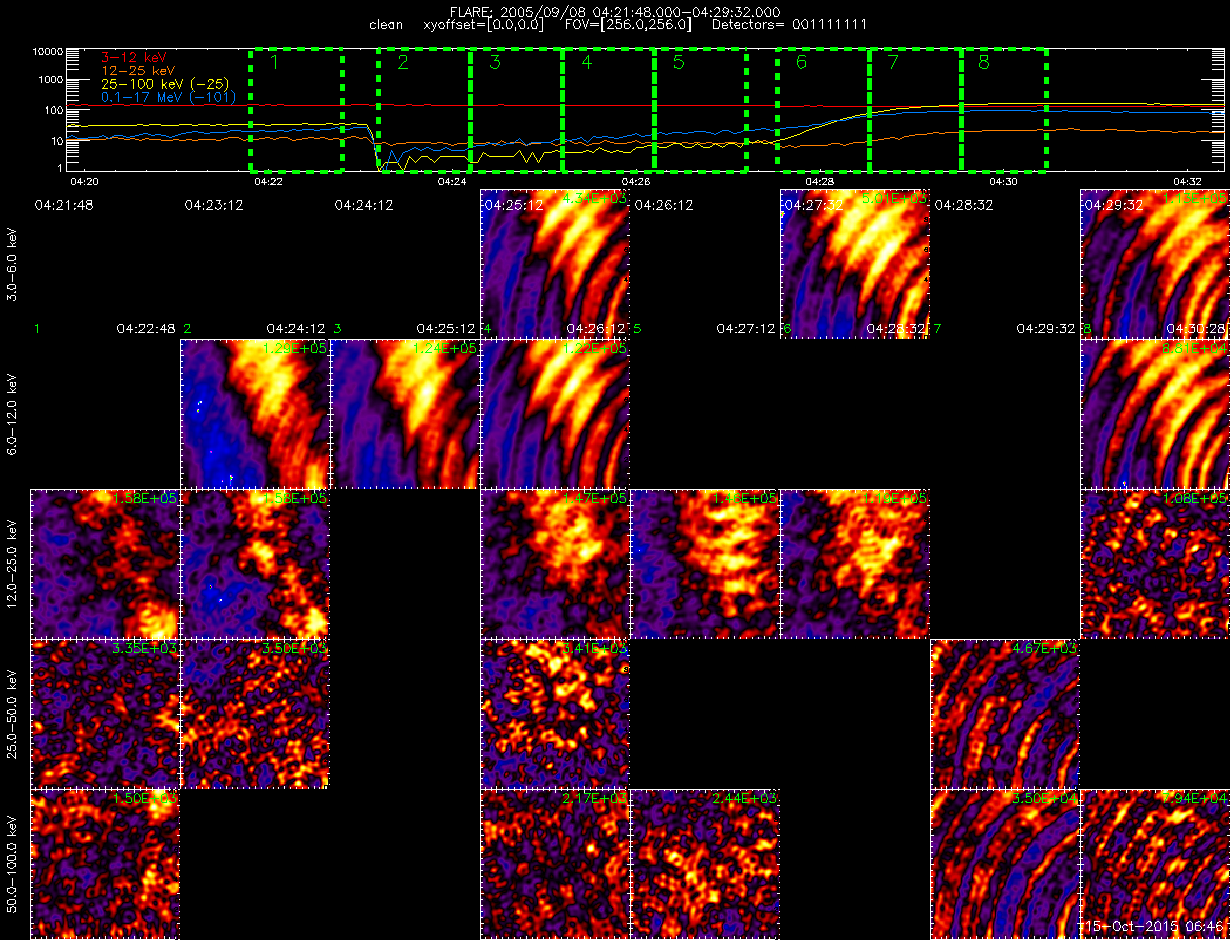Viewport: 1230px width, 940px height.
Task: Open the 25.0-50.0 keV image labeled 3.50E+03
Action: (x=255, y=714)
